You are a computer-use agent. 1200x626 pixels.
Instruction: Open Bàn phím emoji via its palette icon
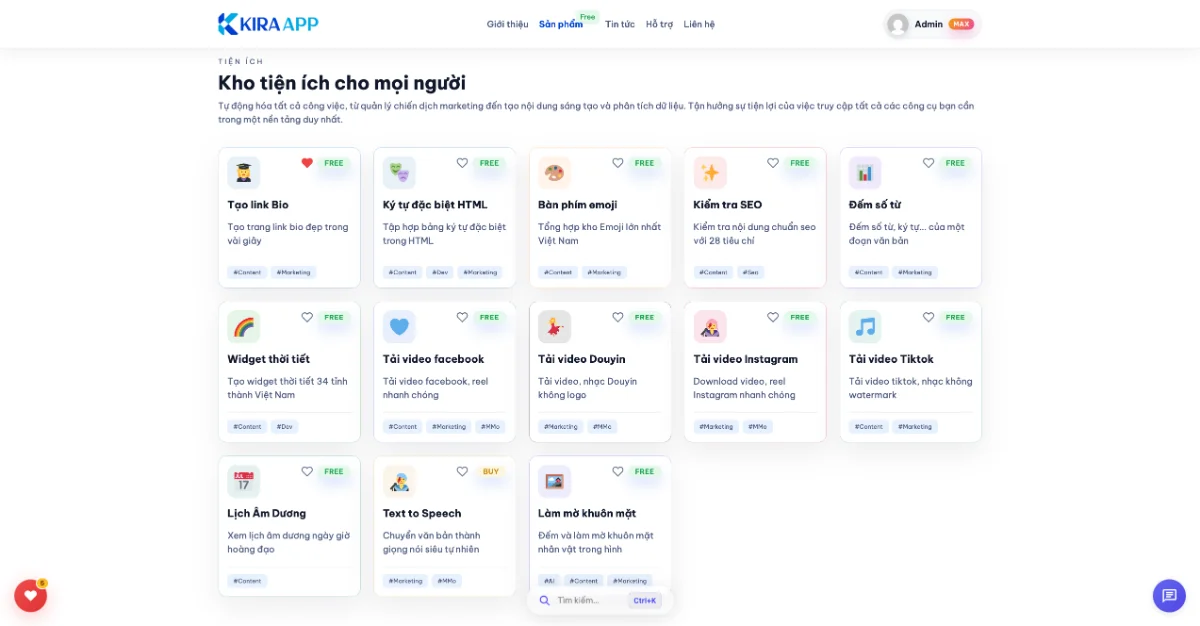click(x=554, y=170)
